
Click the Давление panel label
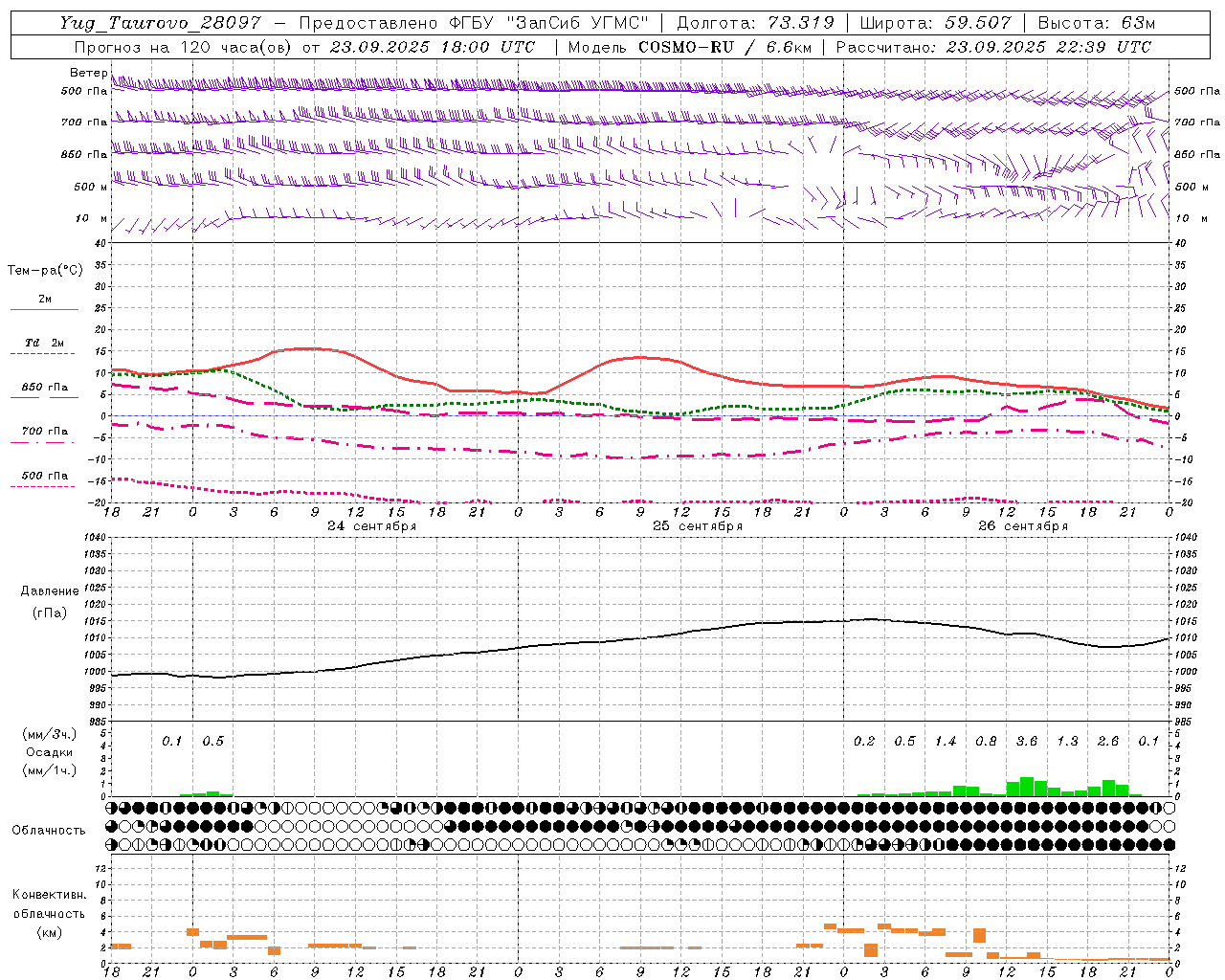tap(50, 591)
